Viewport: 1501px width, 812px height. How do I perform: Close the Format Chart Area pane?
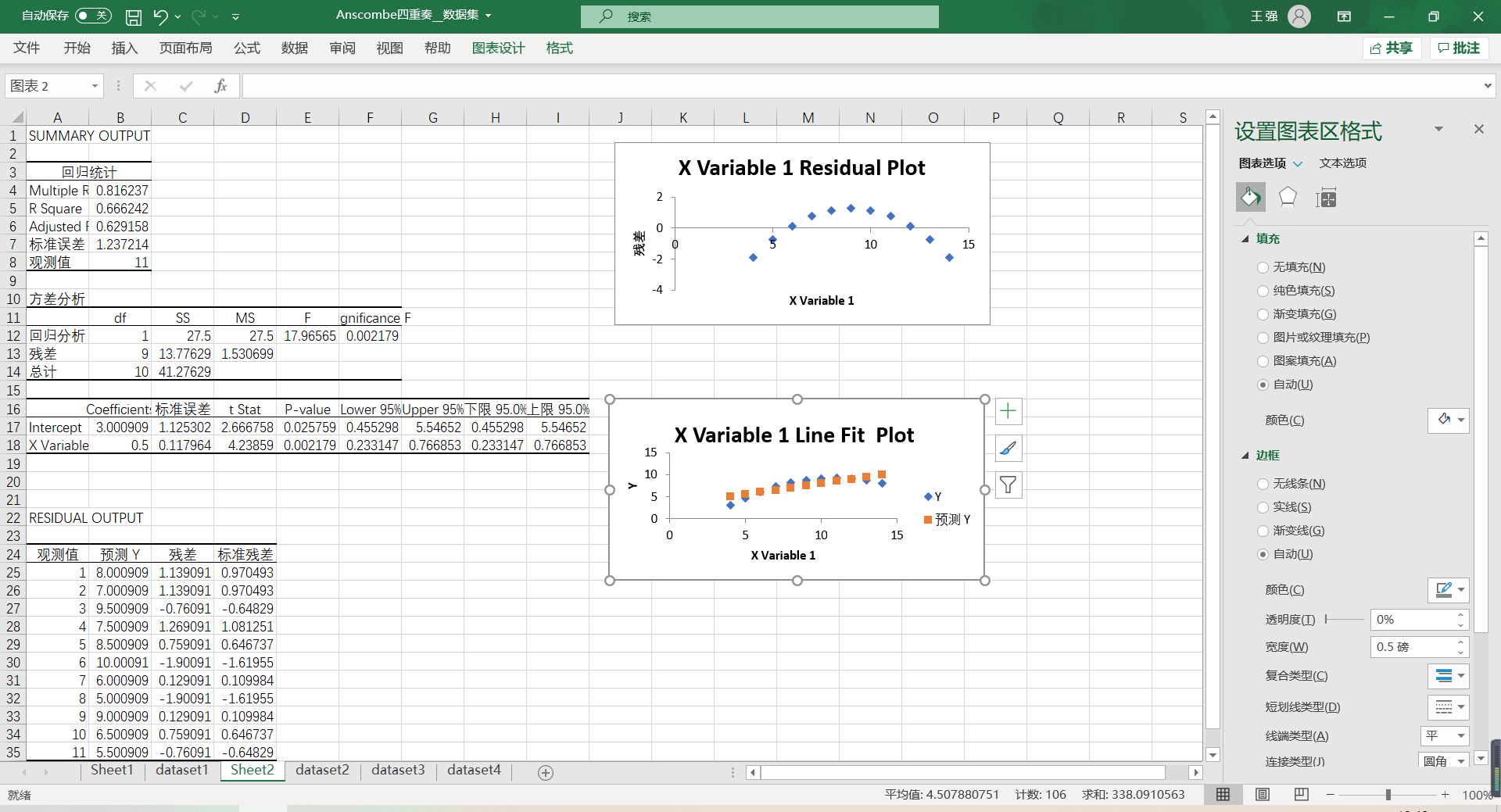pyautogui.click(x=1478, y=129)
